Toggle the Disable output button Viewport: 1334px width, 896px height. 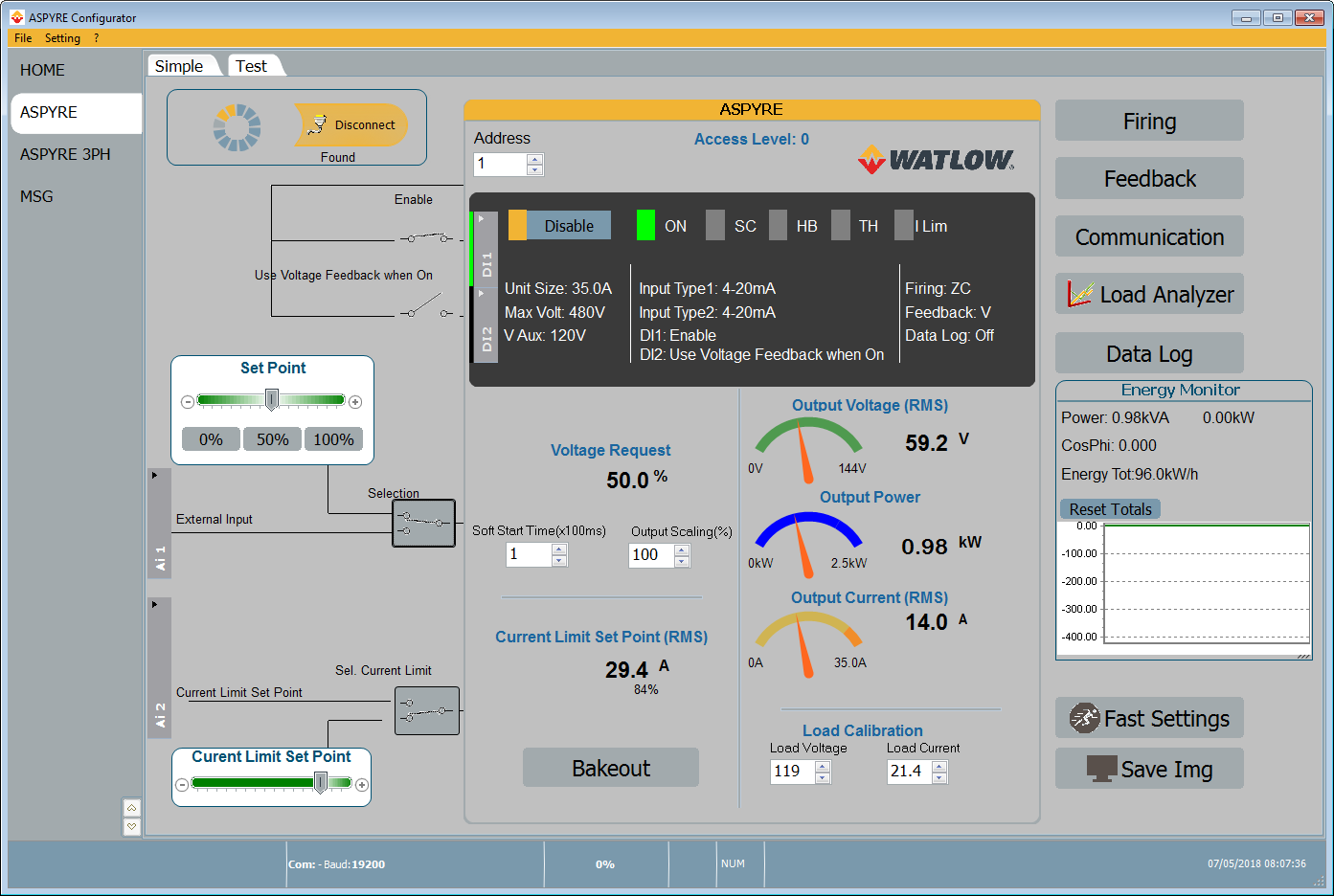[559, 226]
